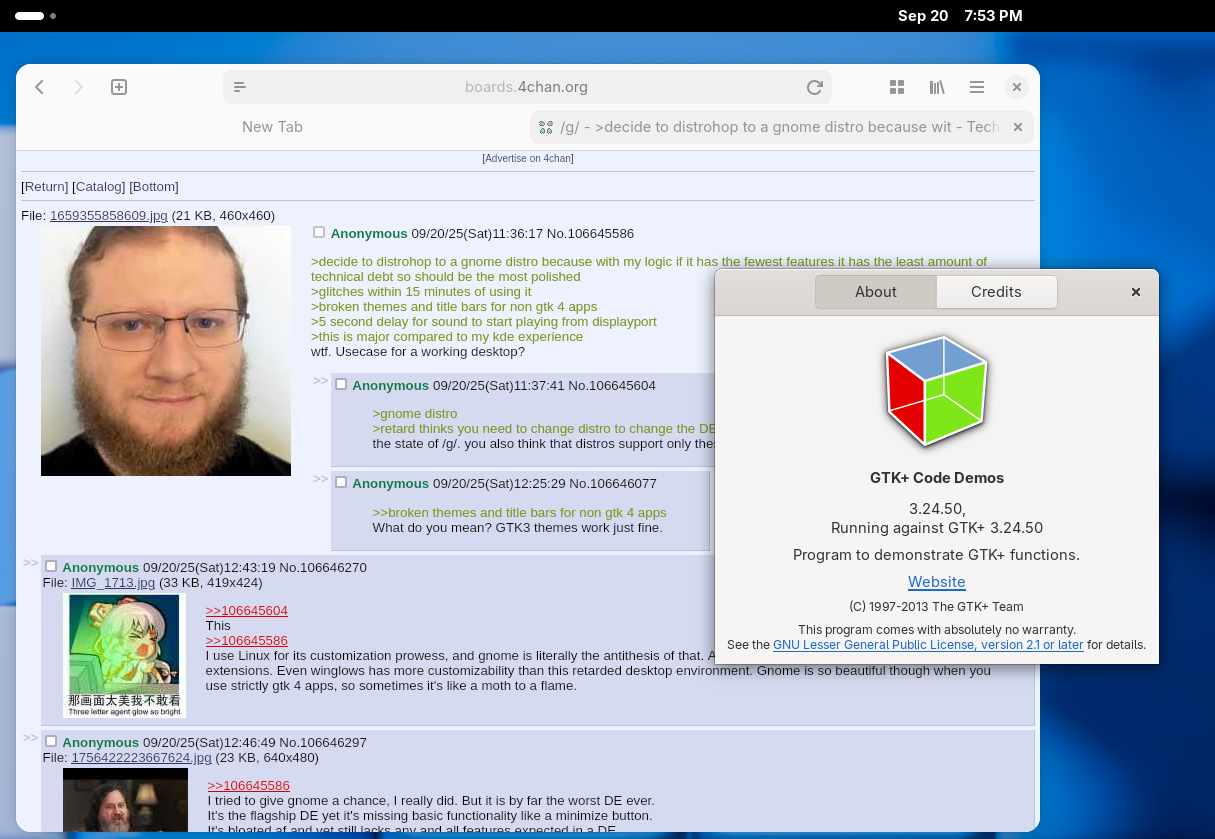Viewport: 1215px width, 839px height.
Task: Hide reply 106646270 using its >> arrow
Action: pyautogui.click(x=30, y=563)
